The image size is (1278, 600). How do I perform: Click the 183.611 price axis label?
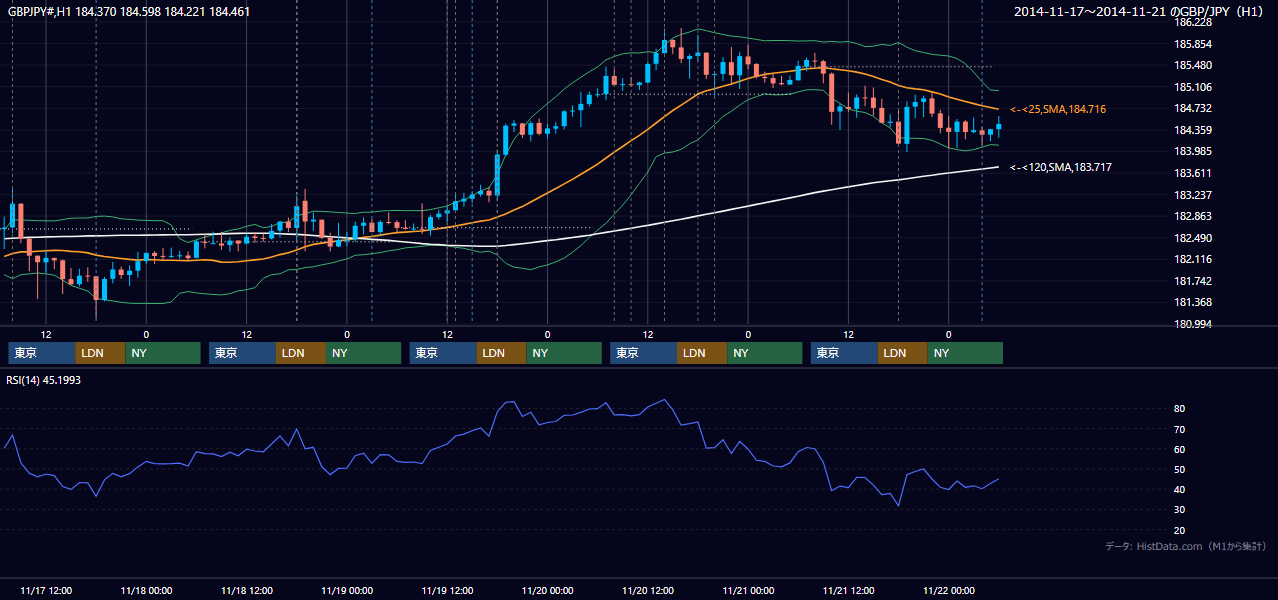pos(1193,173)
